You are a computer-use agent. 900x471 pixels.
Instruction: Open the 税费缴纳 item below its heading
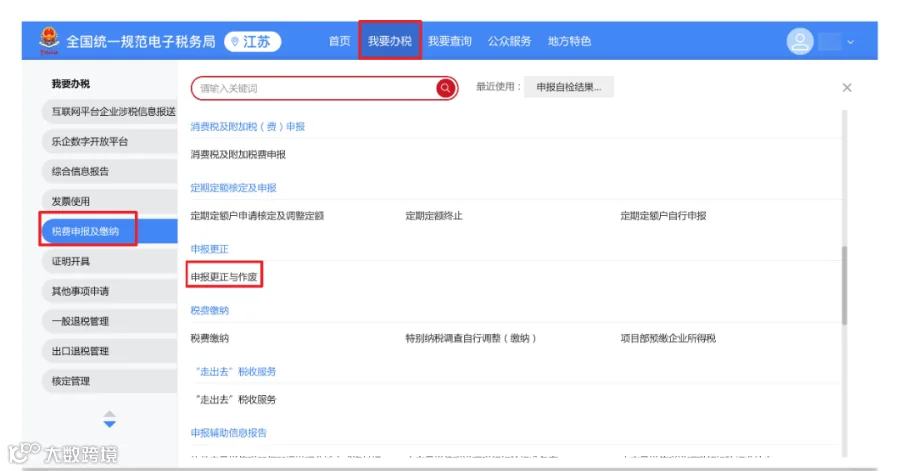[x=210, y=338]
